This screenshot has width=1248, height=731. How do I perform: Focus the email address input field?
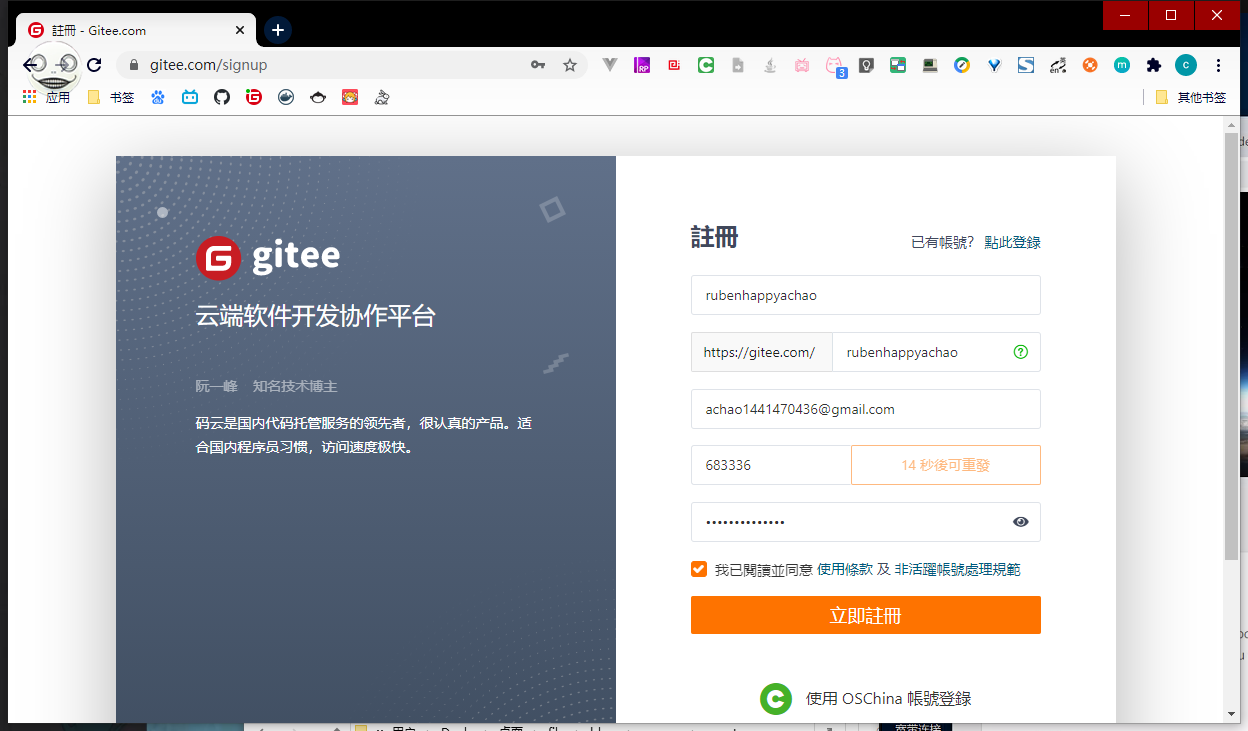865,409
